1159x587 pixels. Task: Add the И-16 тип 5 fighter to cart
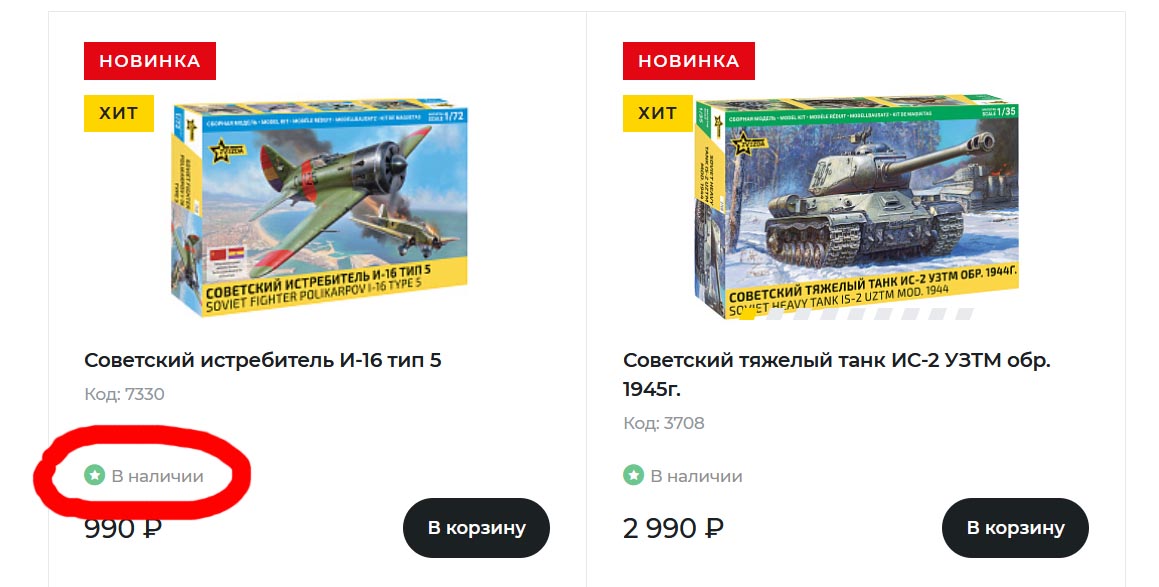[477, 528]
